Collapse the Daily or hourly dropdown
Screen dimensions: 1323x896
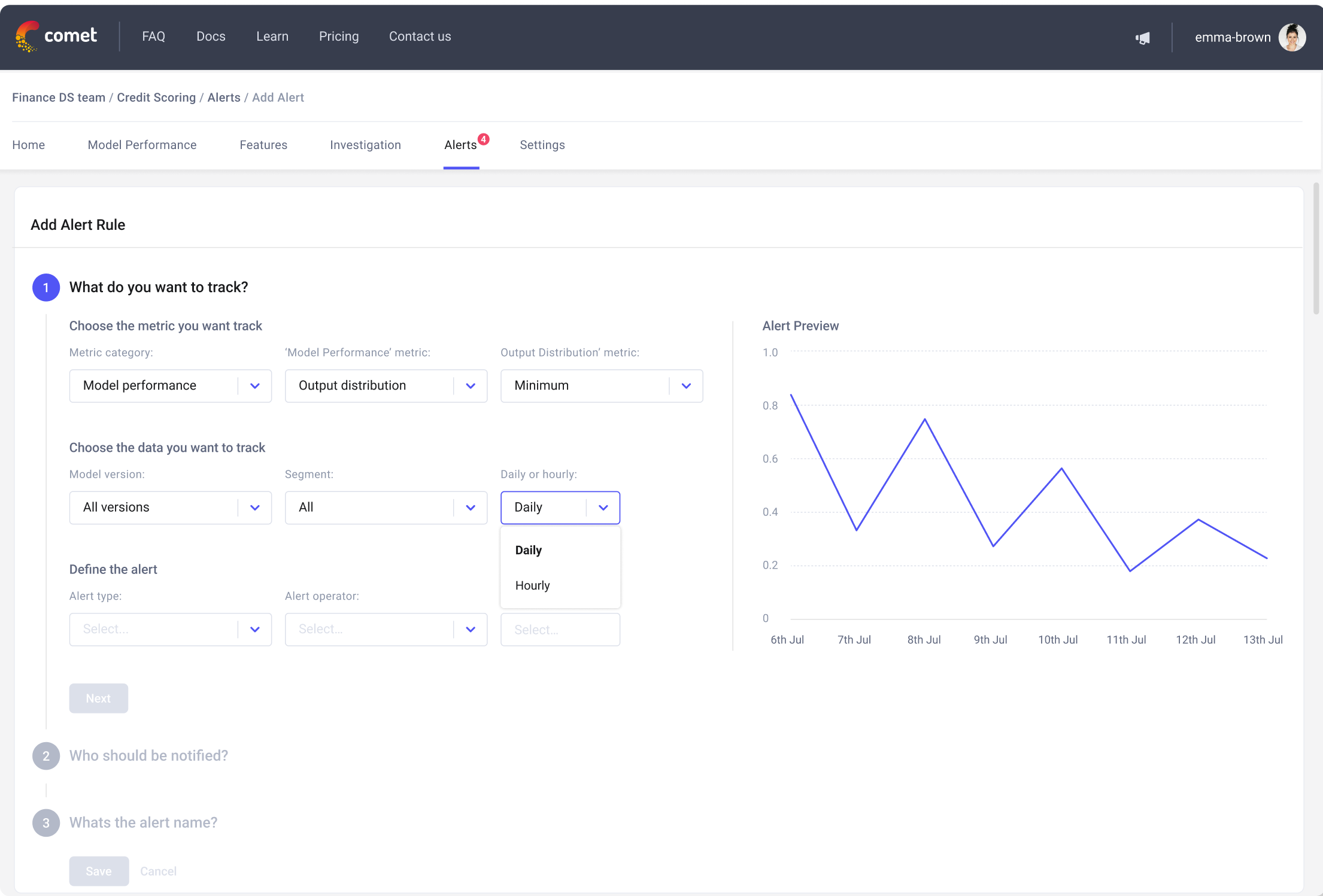(560, 508)
